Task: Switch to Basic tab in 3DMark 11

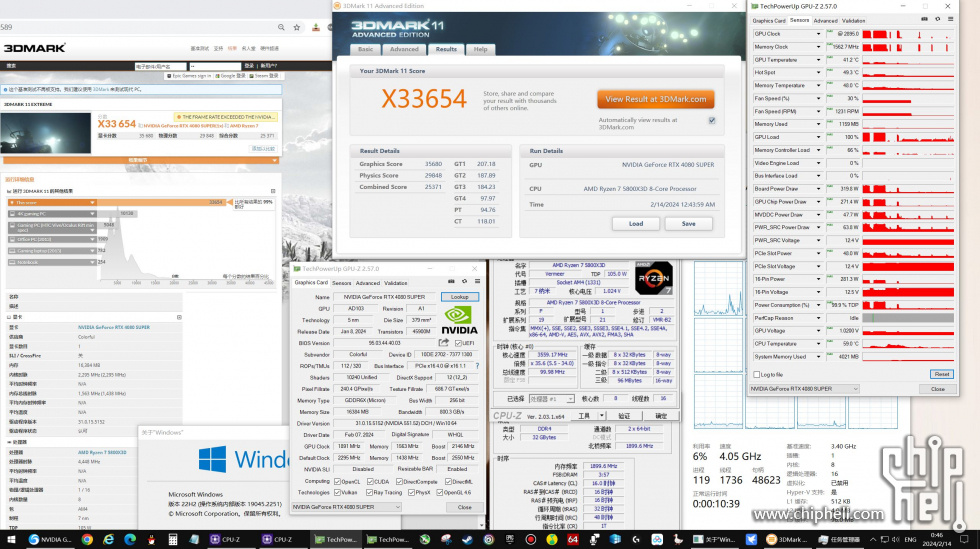Action: click(x=366, y=49)
